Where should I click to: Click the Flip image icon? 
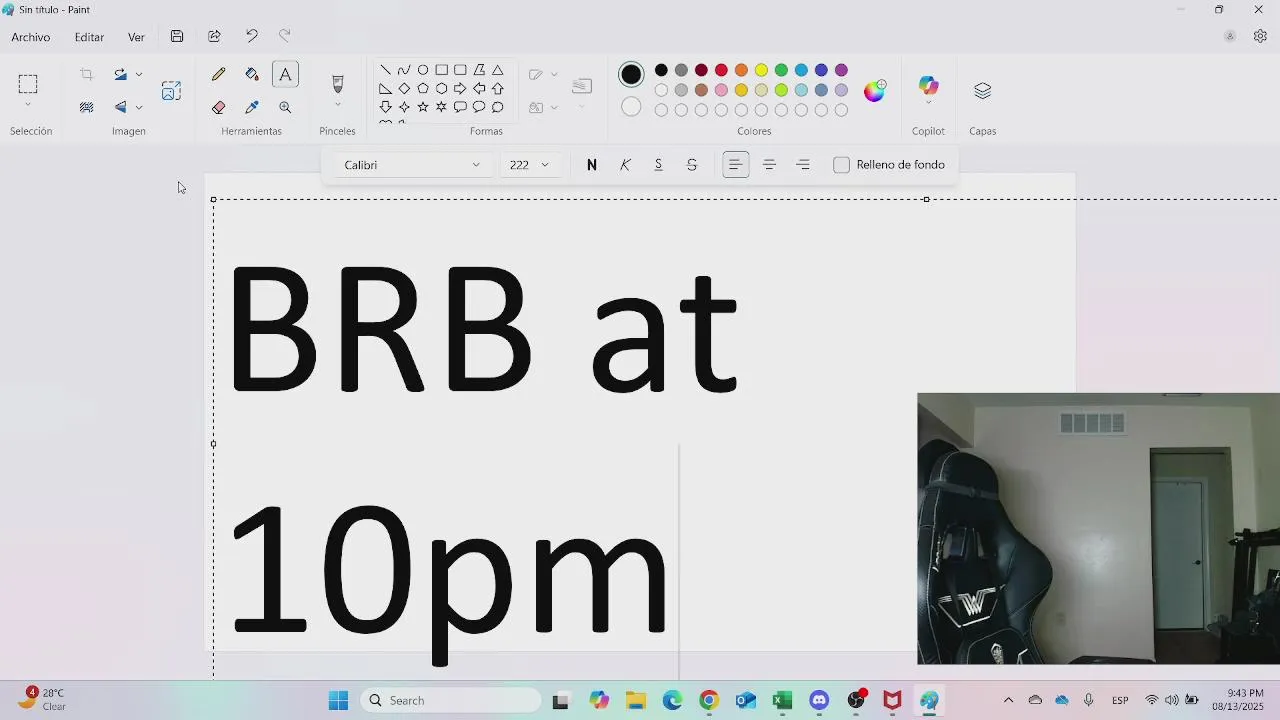tap(121, 107)
